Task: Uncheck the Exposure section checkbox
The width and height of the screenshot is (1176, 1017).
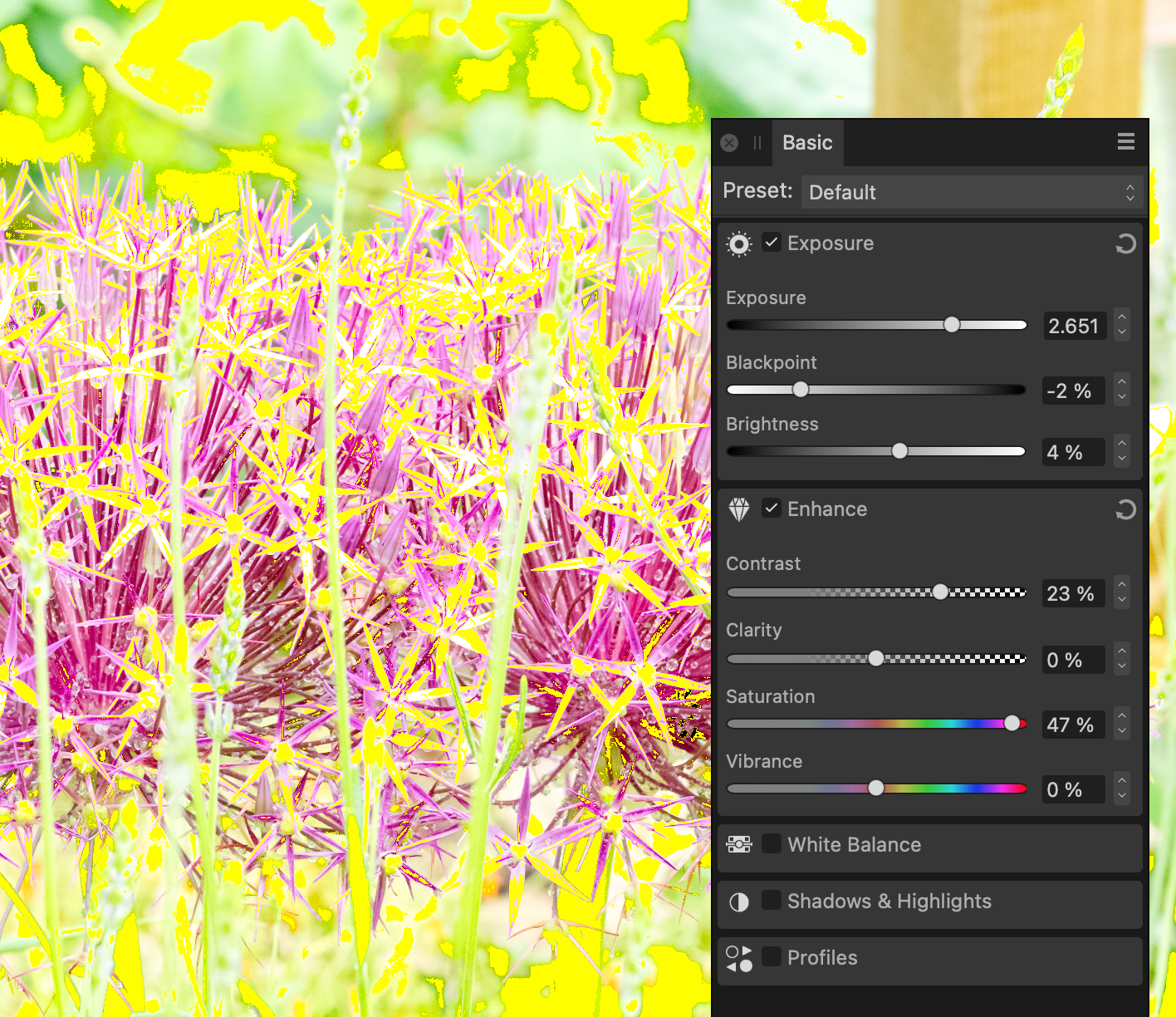Action: click(772, 243)
